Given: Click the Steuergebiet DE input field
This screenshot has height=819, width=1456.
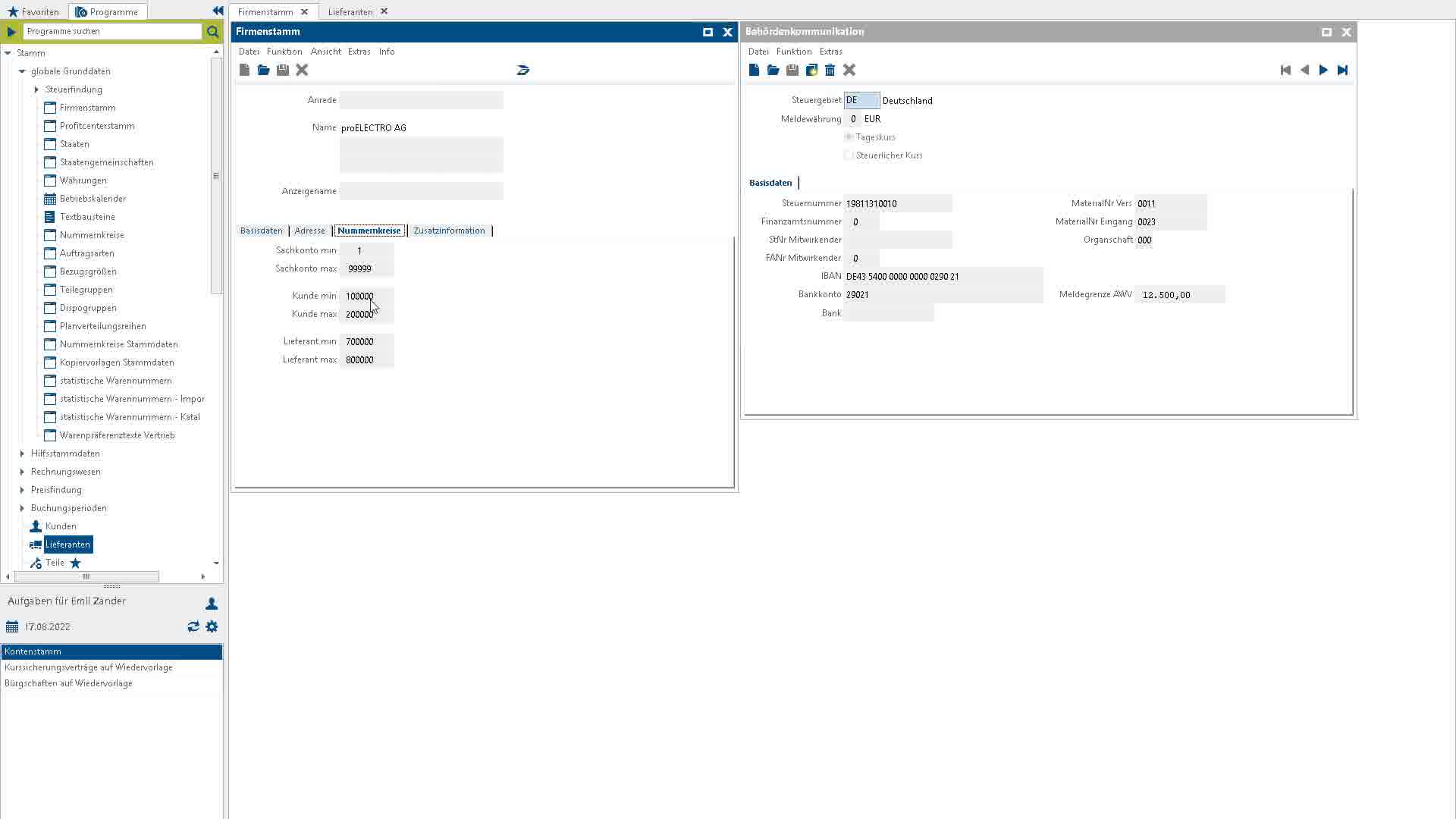Looking at the screenshot, I should click(861, 100).
